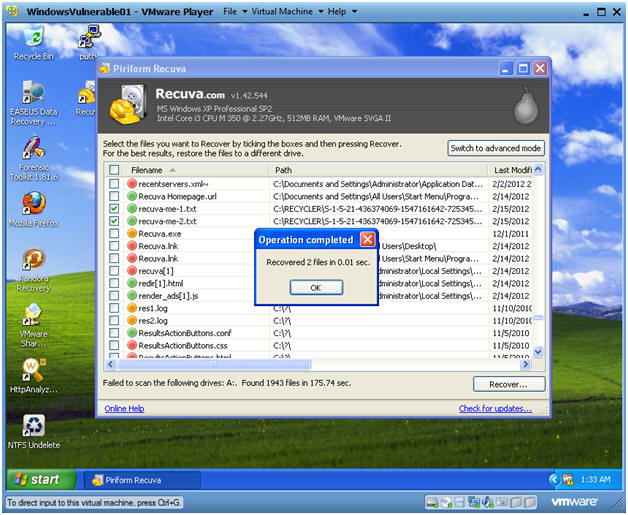Open the putty desktop icon
628x515 pixels.
(x=89, y=43)
